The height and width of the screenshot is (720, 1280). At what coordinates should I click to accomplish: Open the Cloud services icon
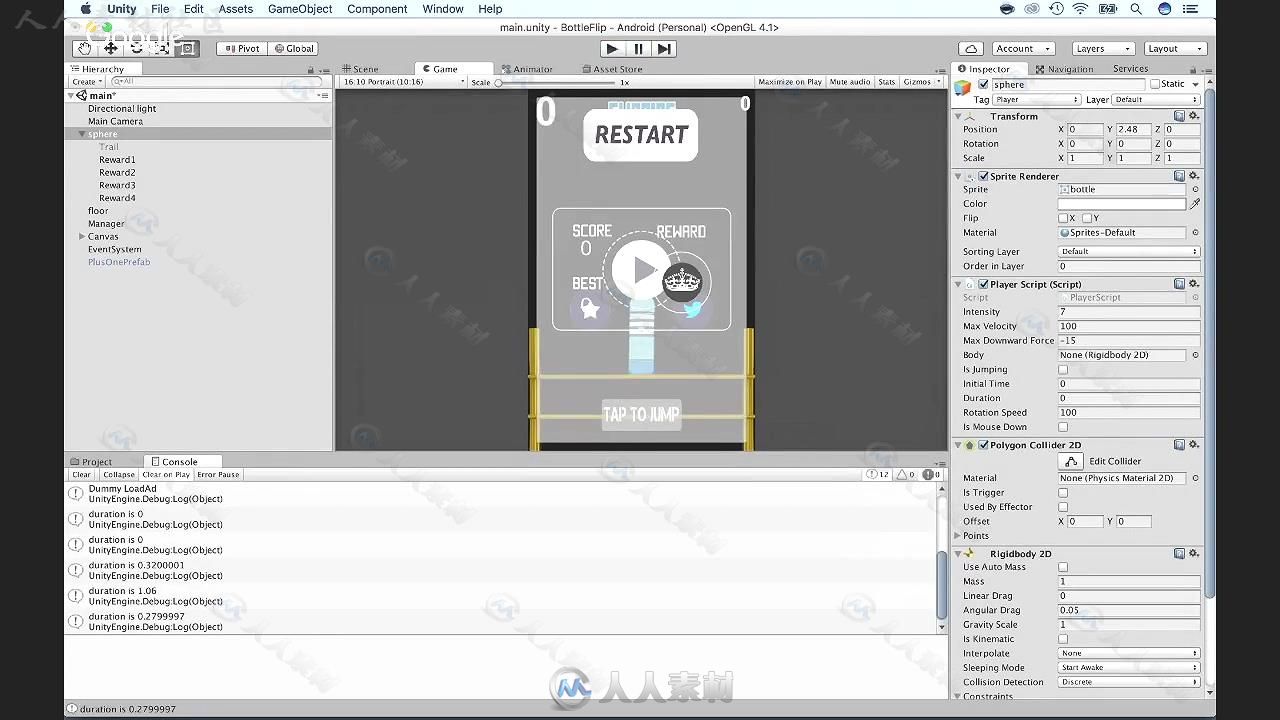click(x=970, y=48)
